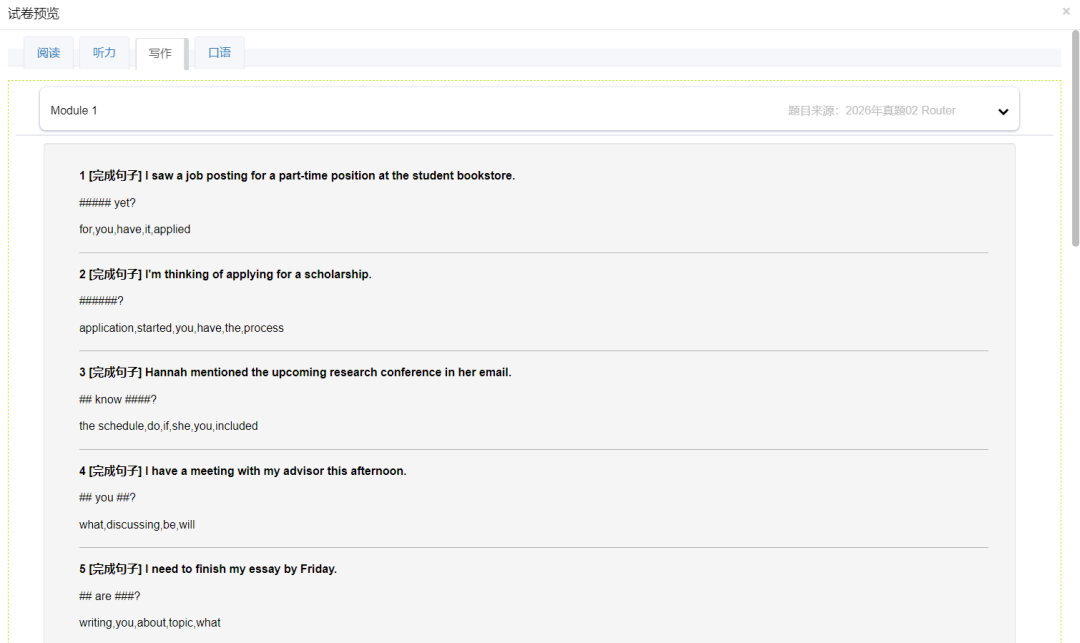Collapse Module 1 using the chevron arrow

pos(1003,112)
